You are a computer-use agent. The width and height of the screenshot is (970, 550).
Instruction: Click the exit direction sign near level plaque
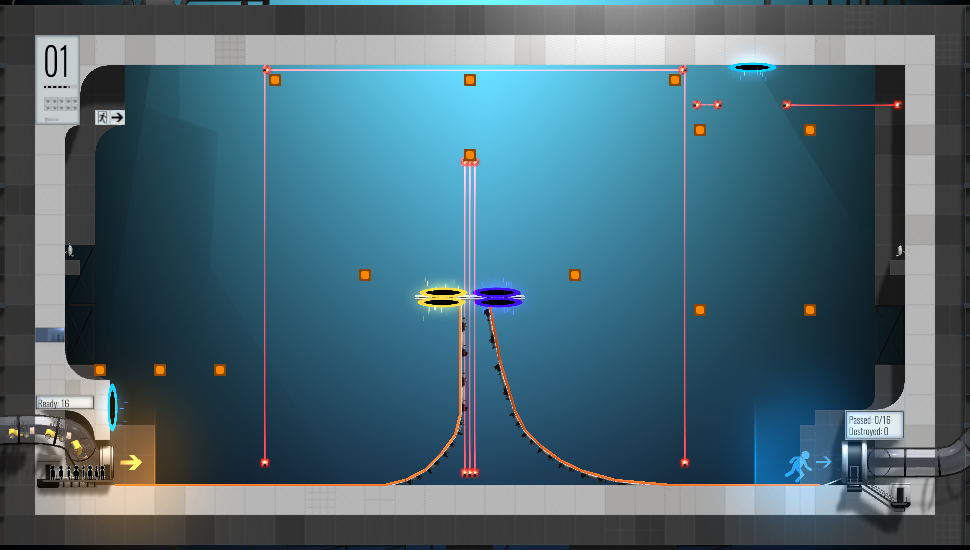[110, 118]
